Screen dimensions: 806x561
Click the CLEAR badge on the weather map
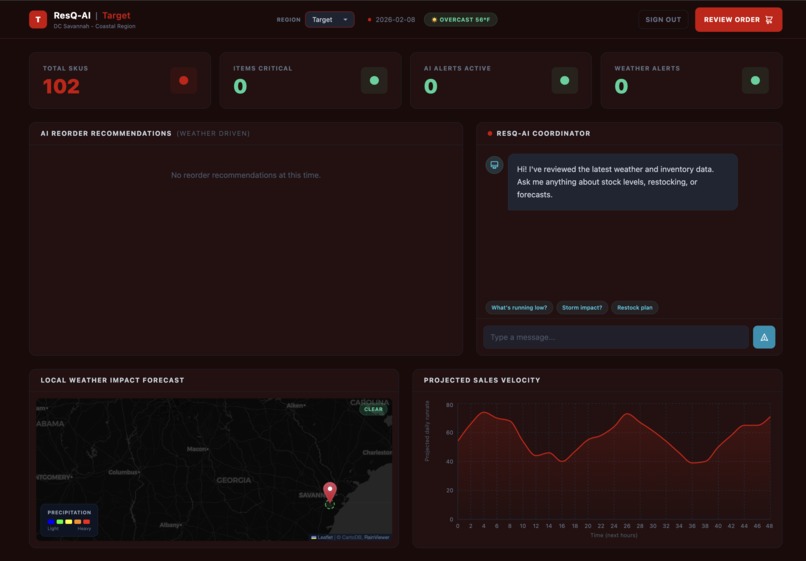point(373,409)
